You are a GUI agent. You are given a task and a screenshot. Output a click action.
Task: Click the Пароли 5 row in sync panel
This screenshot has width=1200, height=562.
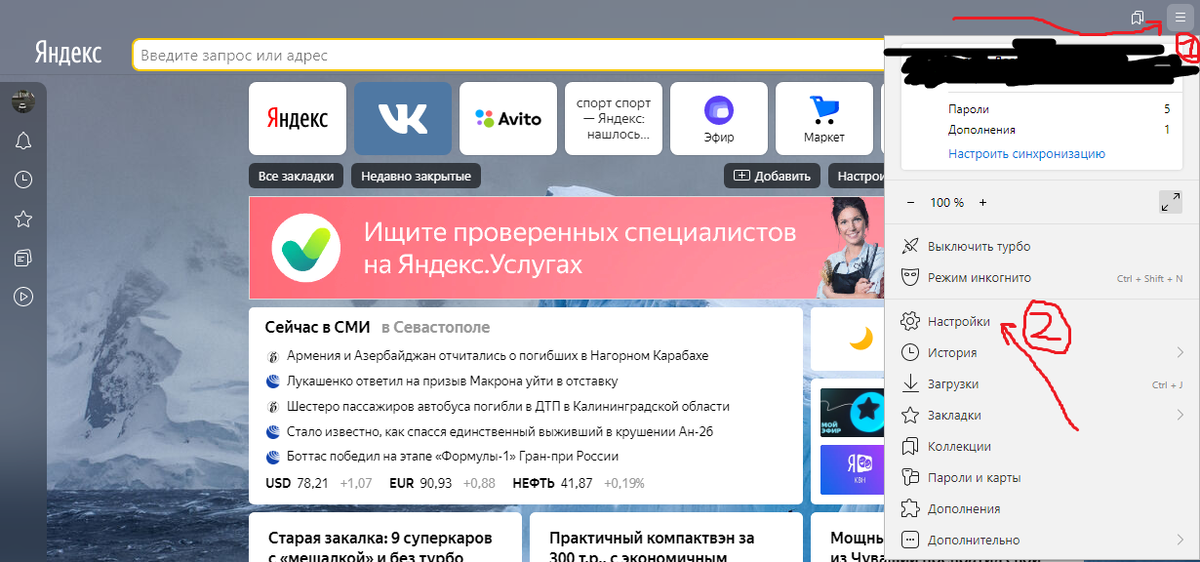click(x=1059, y=108)
